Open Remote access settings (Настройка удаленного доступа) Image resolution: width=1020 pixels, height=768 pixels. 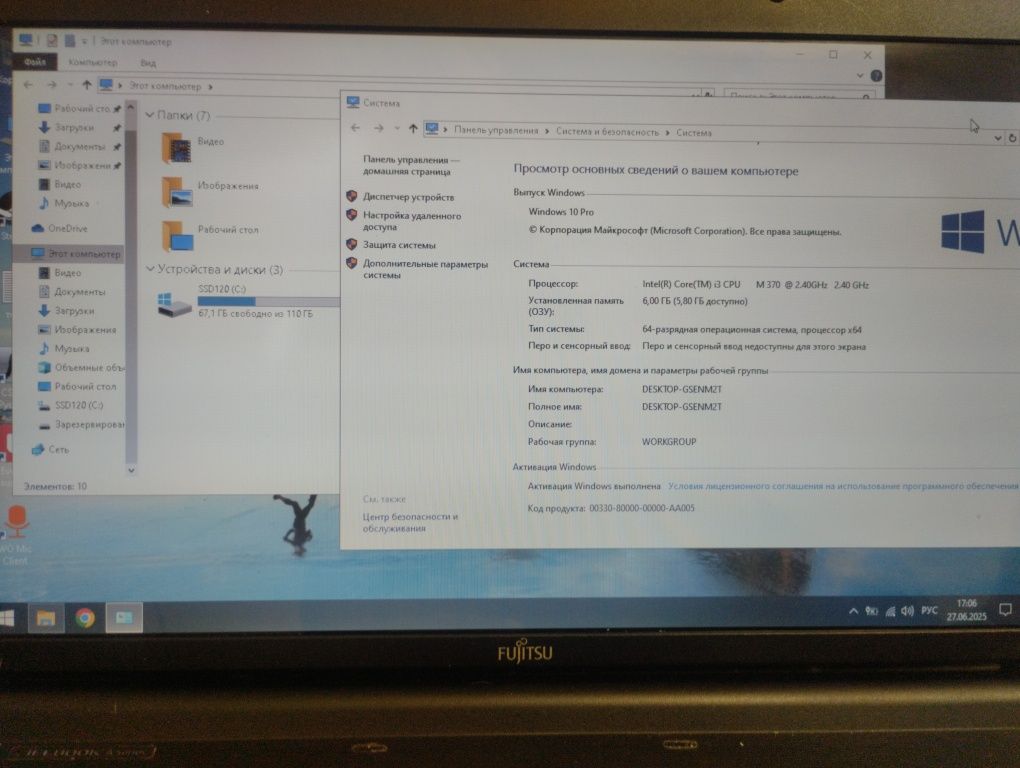coord(412,221)
